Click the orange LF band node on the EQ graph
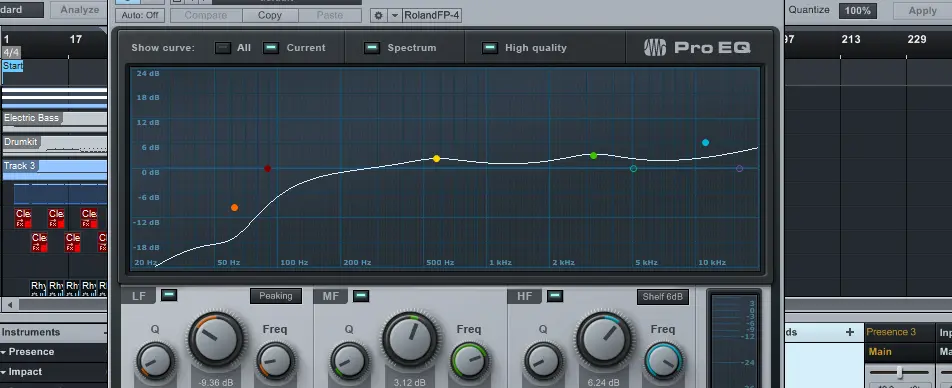This screenshot has height=388, width=952. coord(234,208)
